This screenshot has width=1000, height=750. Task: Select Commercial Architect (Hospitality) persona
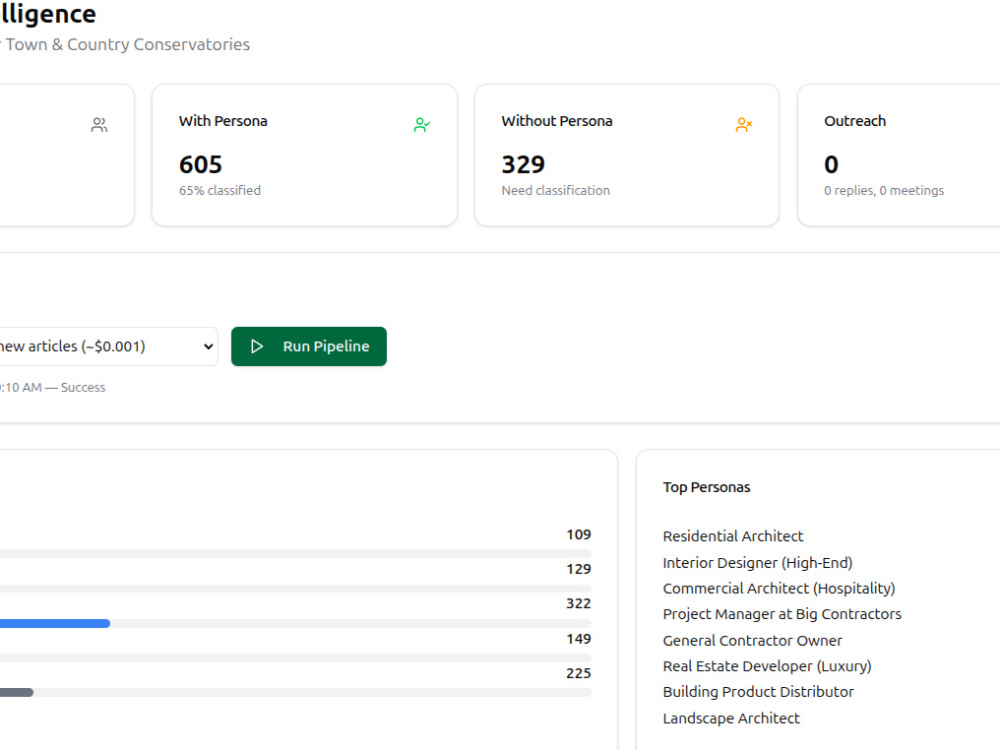click(x=779, y=588)
